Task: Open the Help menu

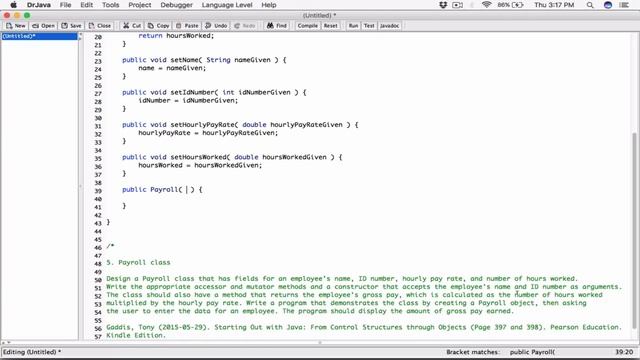Action: [269, 5]
